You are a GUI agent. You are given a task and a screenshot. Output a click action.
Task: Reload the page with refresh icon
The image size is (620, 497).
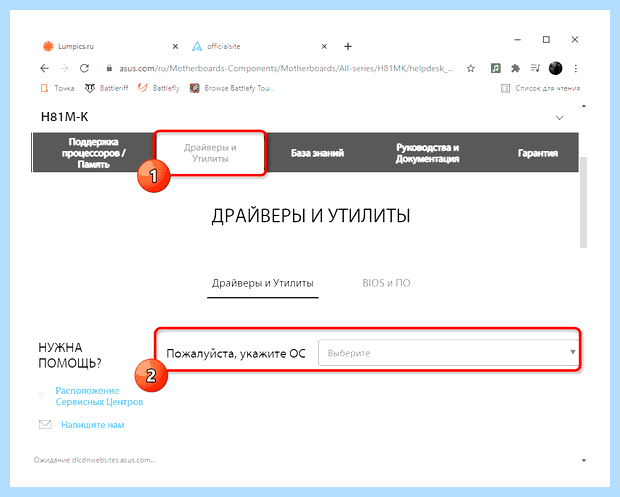[x=84, y=68]
